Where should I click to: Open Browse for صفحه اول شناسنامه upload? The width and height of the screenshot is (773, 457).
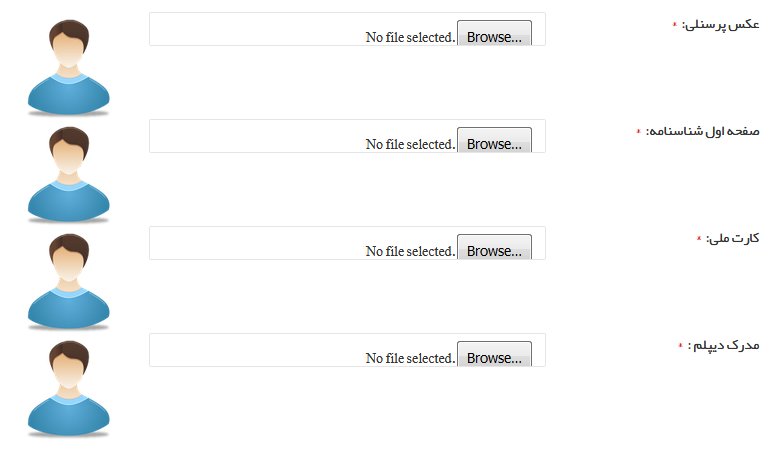click(494, 140)
